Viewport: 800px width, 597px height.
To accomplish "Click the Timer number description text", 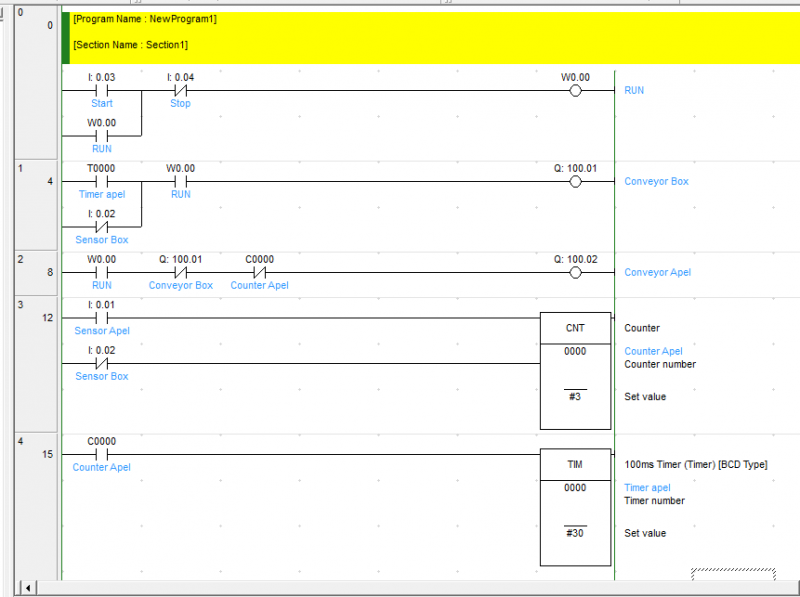I will click(x=654, y=501).
